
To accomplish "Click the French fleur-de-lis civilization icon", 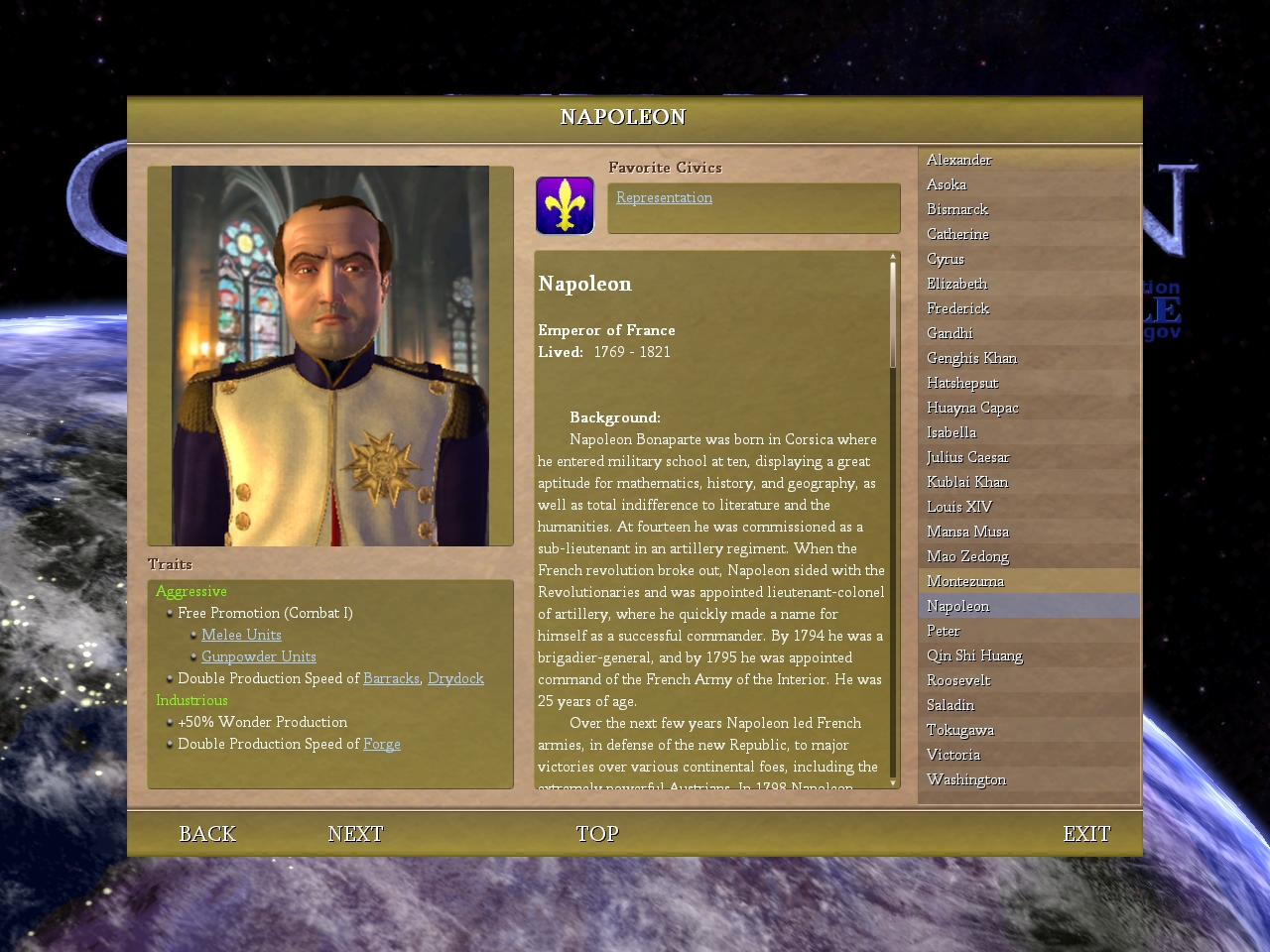I will [565, 205].
